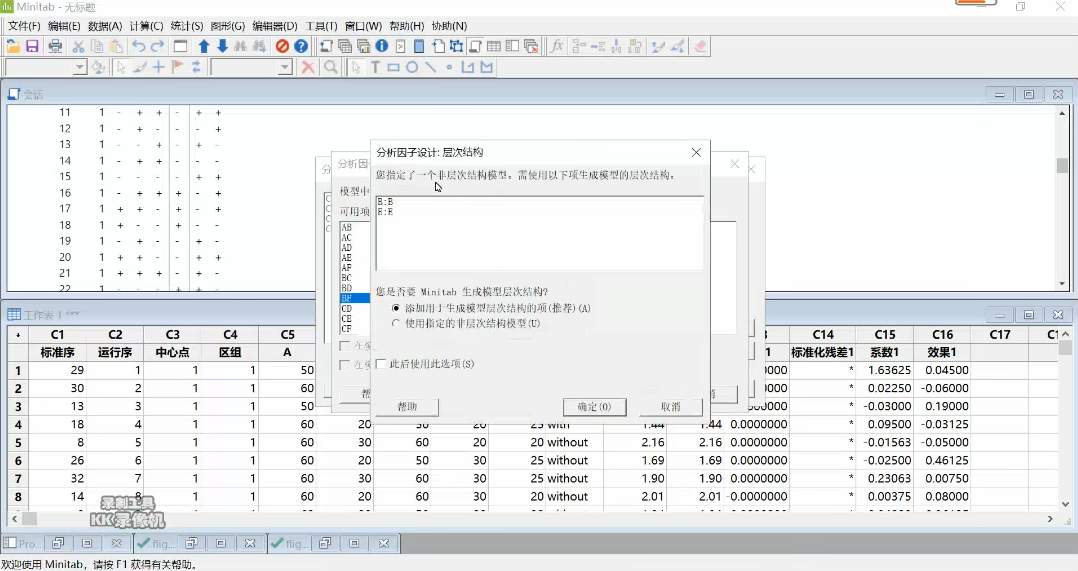Open the 编辑(E) menu
This screenshot has width=1078, height=571.
click(64, 26)
